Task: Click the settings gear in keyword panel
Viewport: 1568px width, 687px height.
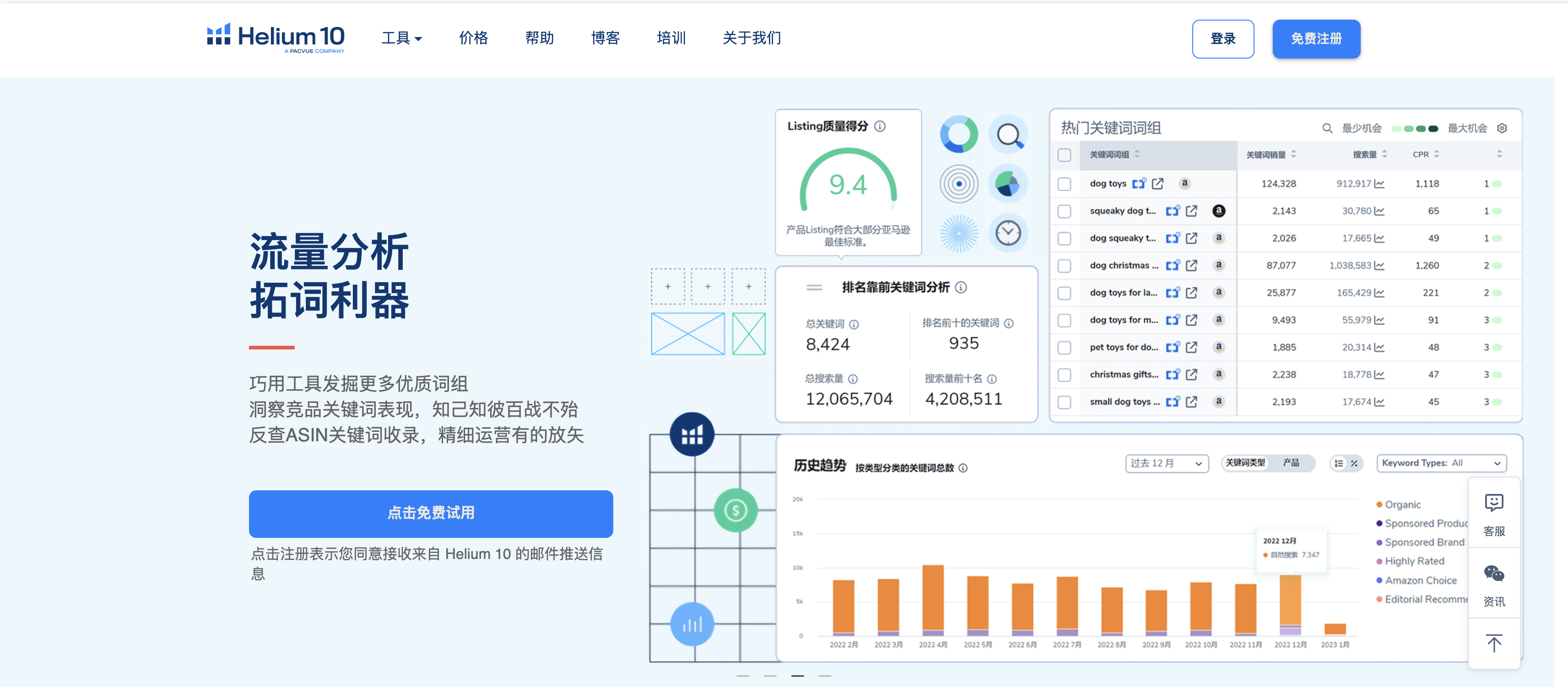Action: tap(1502, 128)
